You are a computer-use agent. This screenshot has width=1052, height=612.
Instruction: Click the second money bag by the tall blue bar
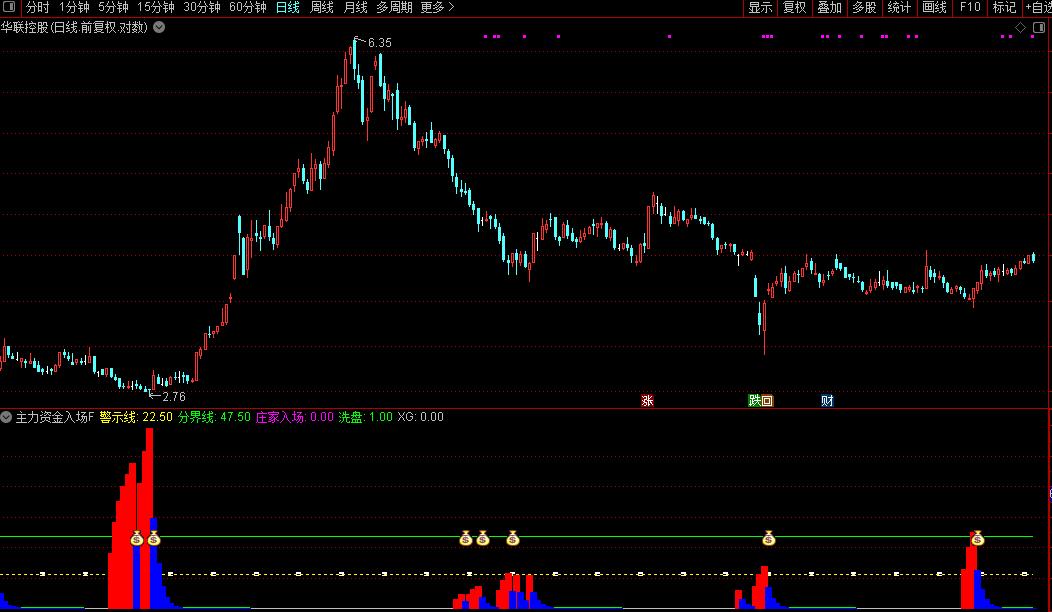point(154,538)
